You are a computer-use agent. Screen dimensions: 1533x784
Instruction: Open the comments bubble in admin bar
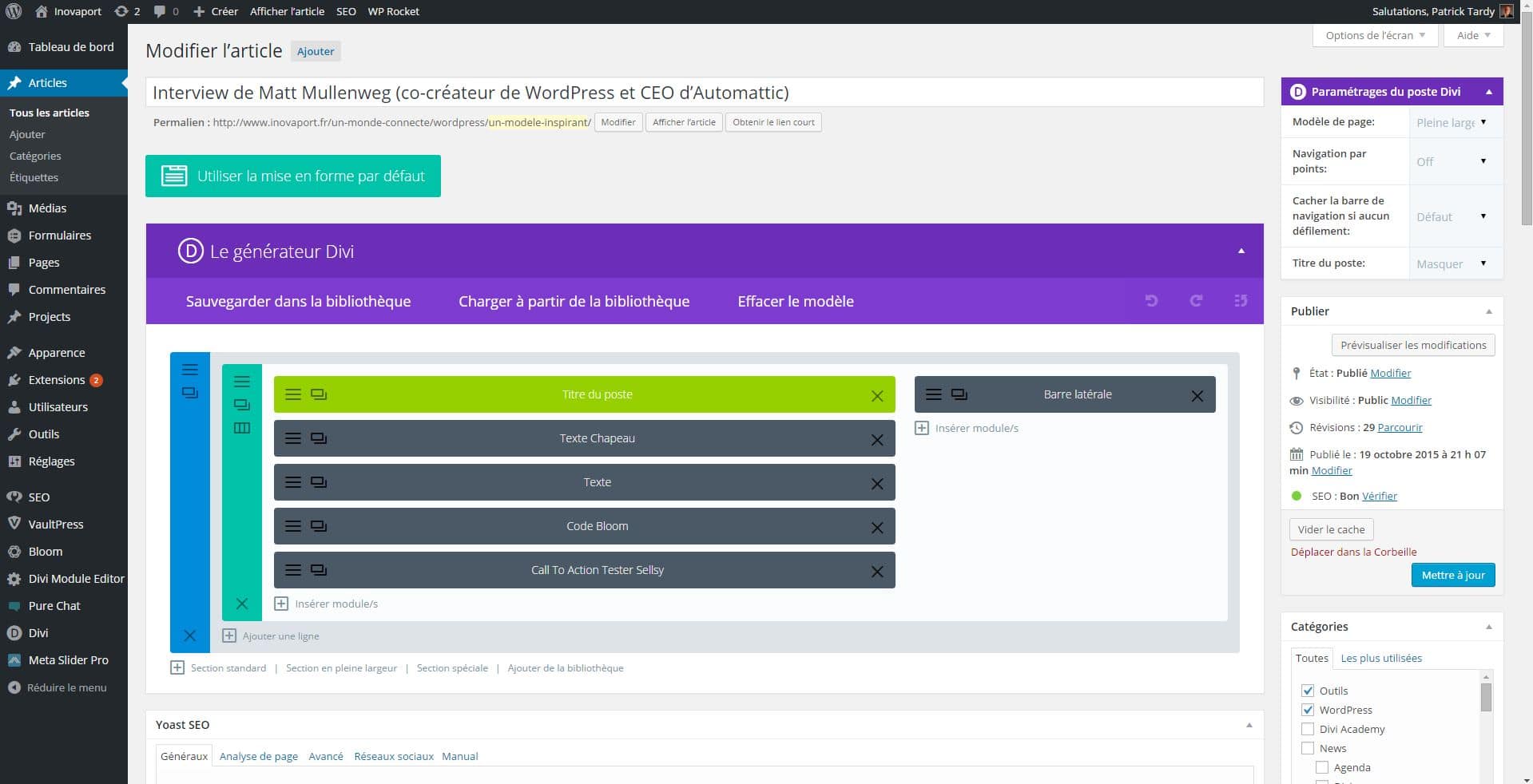coord(166,11)
